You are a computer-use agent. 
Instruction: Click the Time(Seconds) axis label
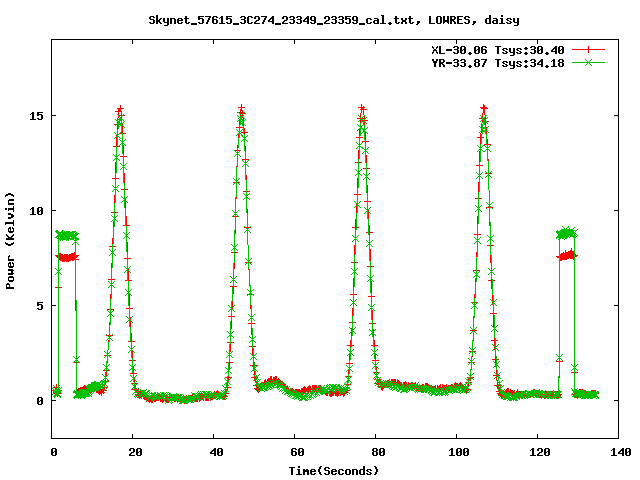coord(334,471)
